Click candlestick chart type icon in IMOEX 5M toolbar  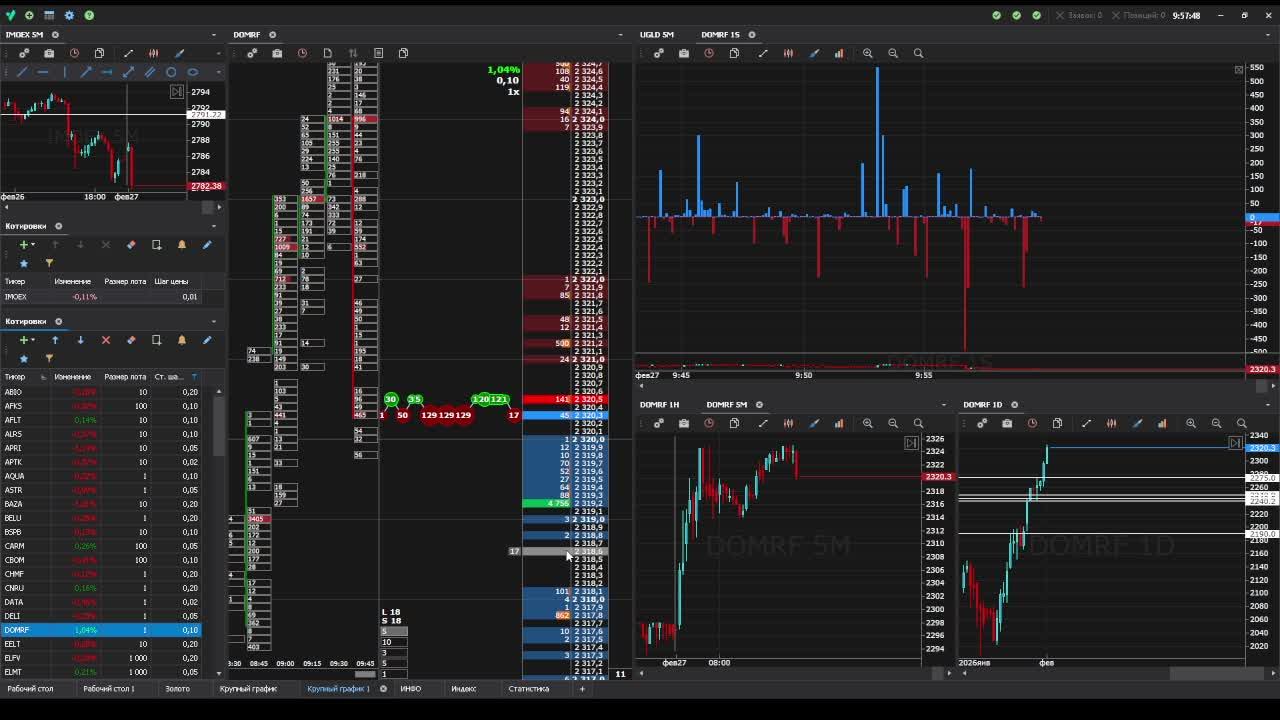click(x=153, y=53)
